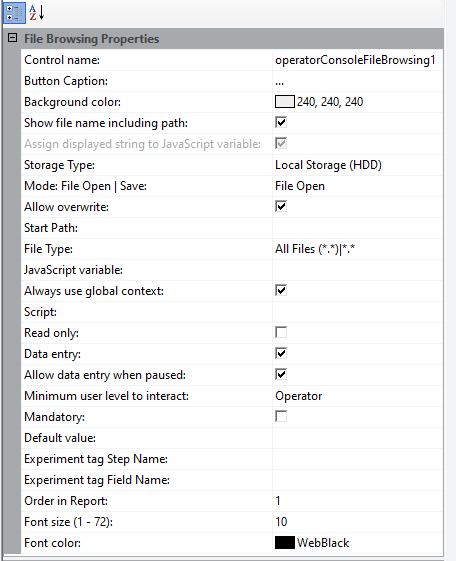Change Minimum user level Operator value

pos(357,396)
